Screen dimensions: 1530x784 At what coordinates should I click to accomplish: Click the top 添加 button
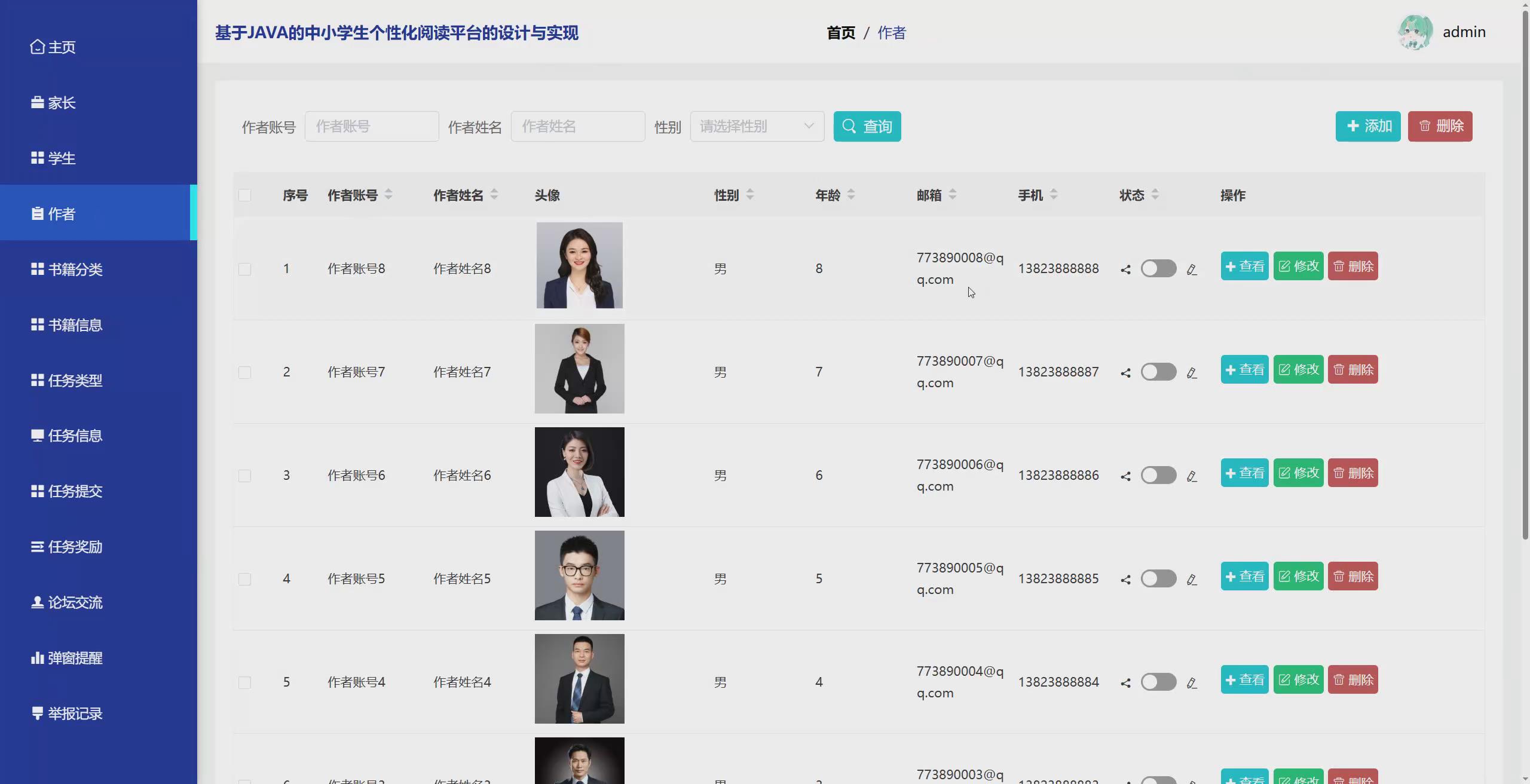coord(1367,126)
